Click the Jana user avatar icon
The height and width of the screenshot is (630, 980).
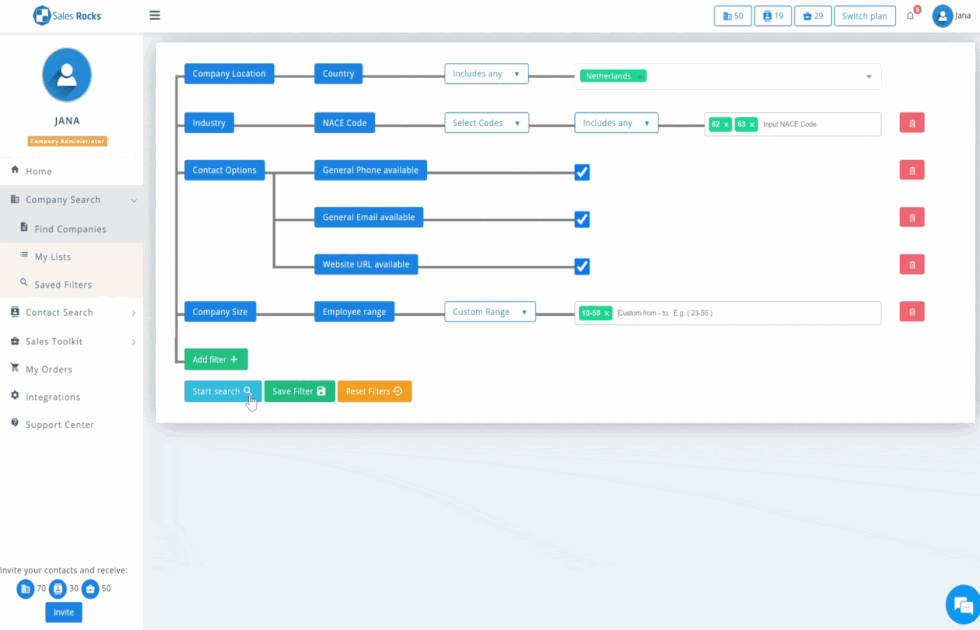click(x=942, y=16)
